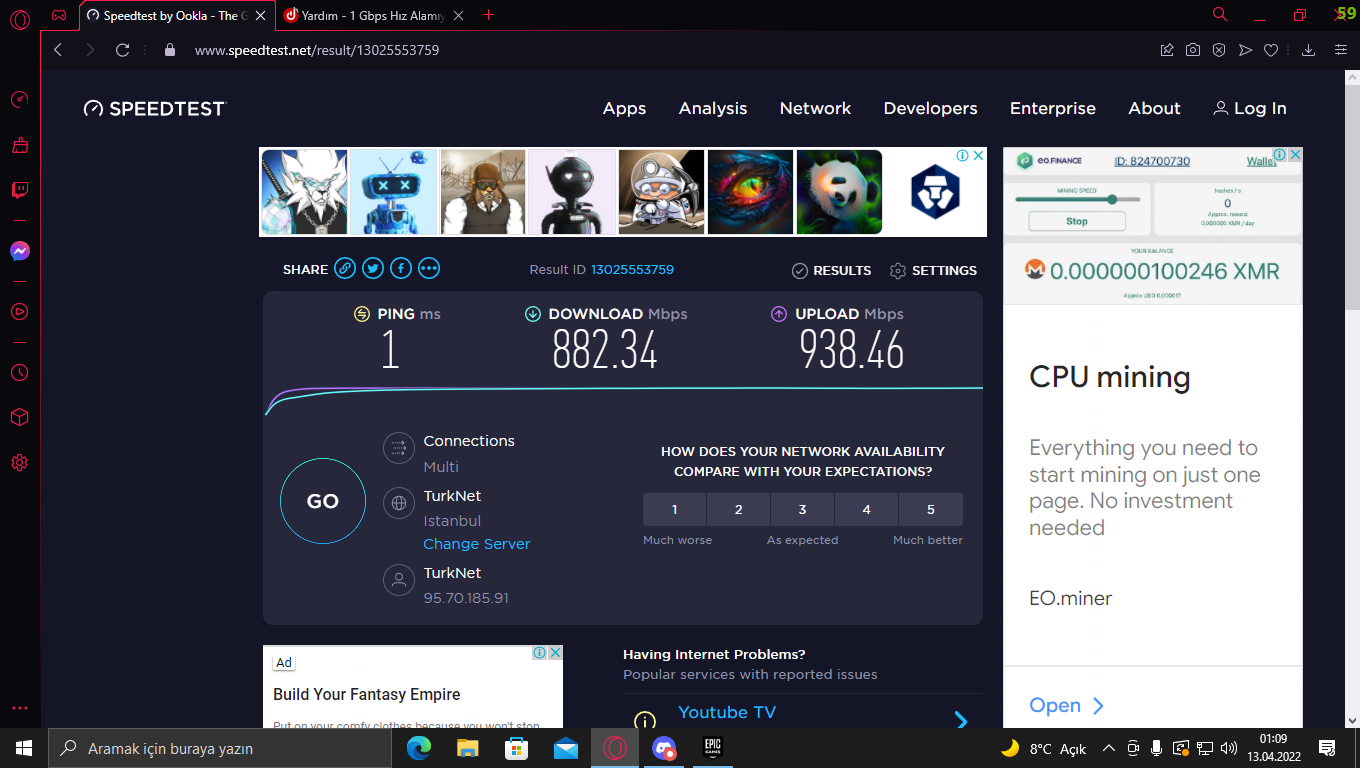Open more share options ellipsis
1360x768 pixels.
429,268
